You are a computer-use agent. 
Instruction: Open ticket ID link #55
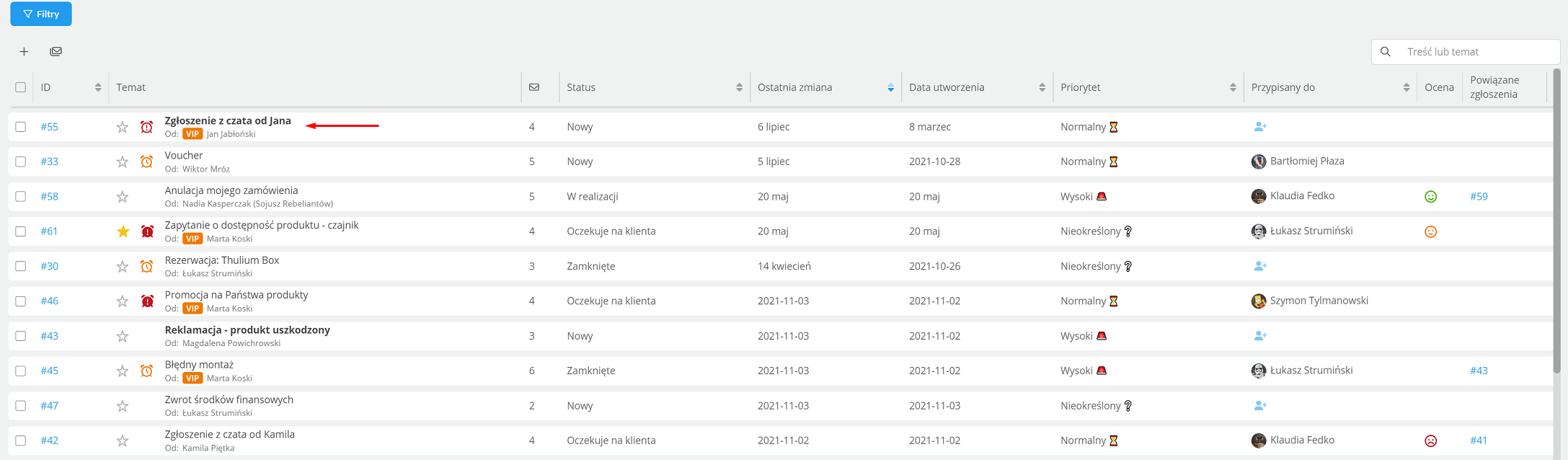coord(49,127)
